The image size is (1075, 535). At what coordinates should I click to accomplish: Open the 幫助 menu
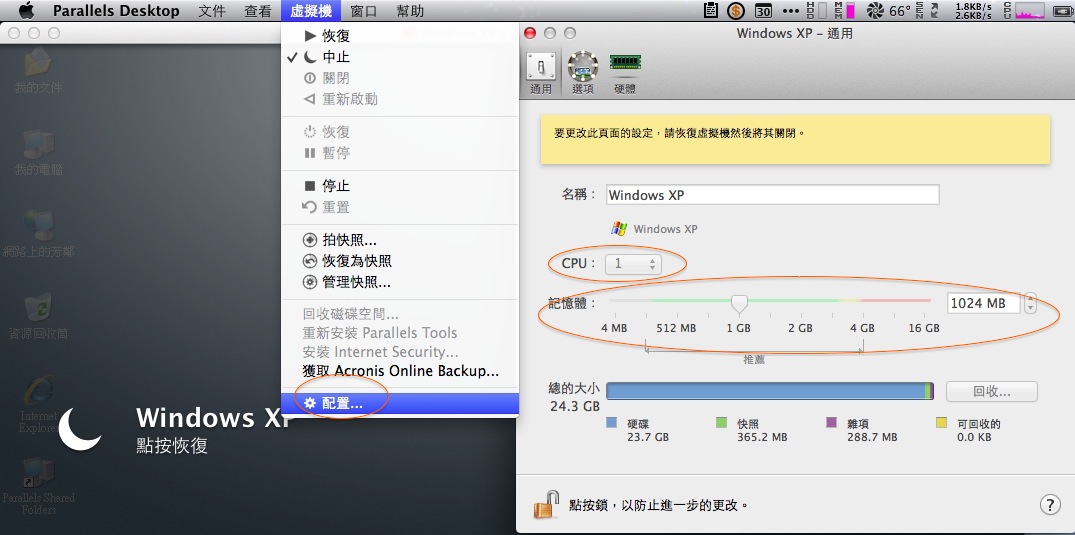coord(410,10)
